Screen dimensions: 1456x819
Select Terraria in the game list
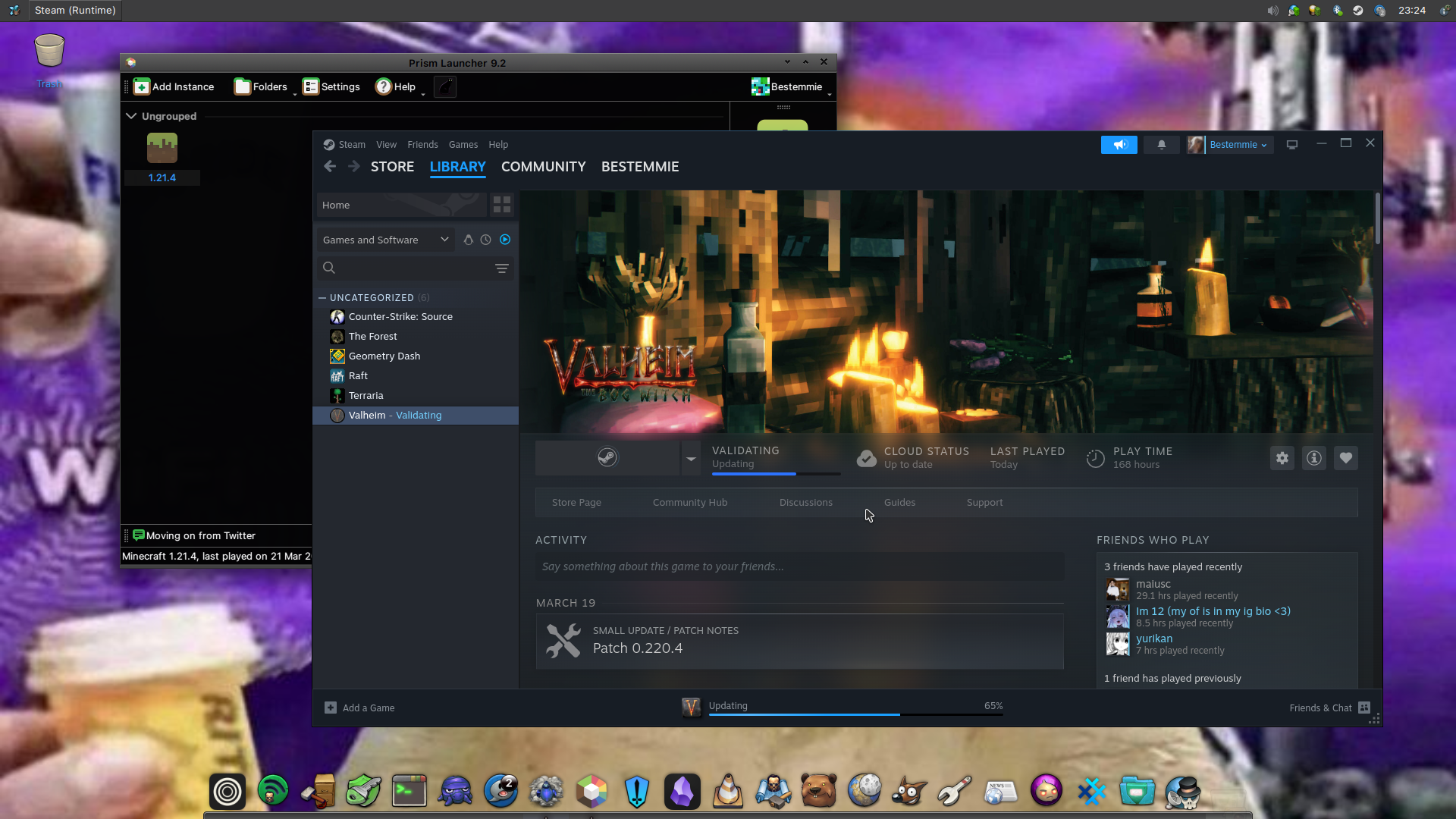(x=366, y=395)
